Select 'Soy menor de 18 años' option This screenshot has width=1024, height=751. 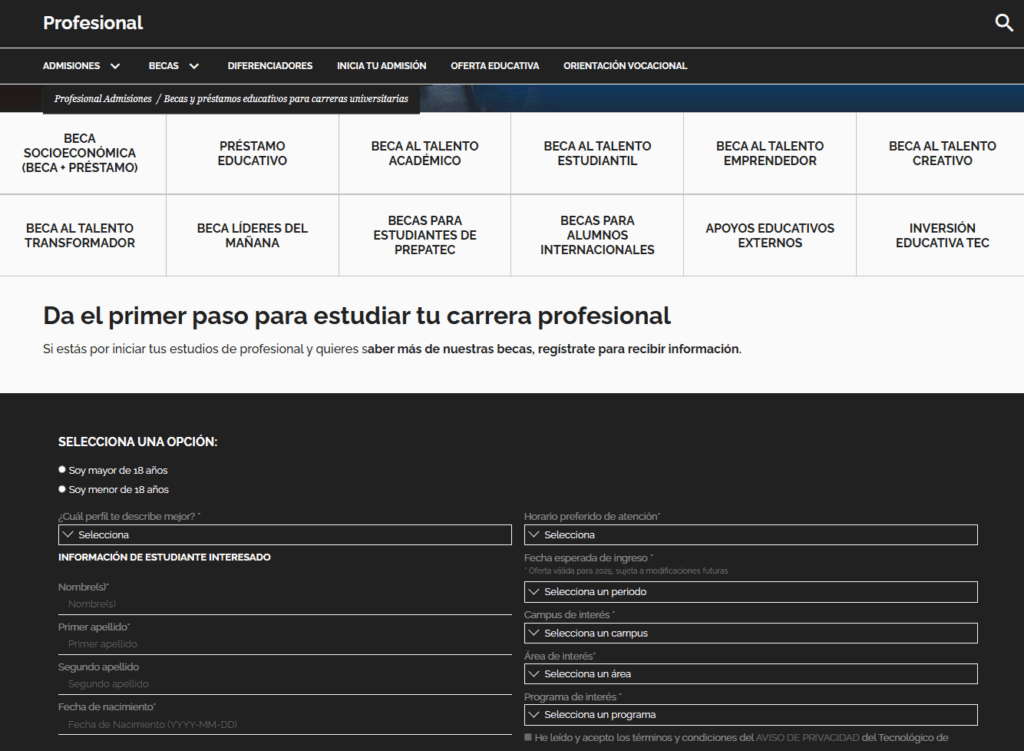coord(62,489)
